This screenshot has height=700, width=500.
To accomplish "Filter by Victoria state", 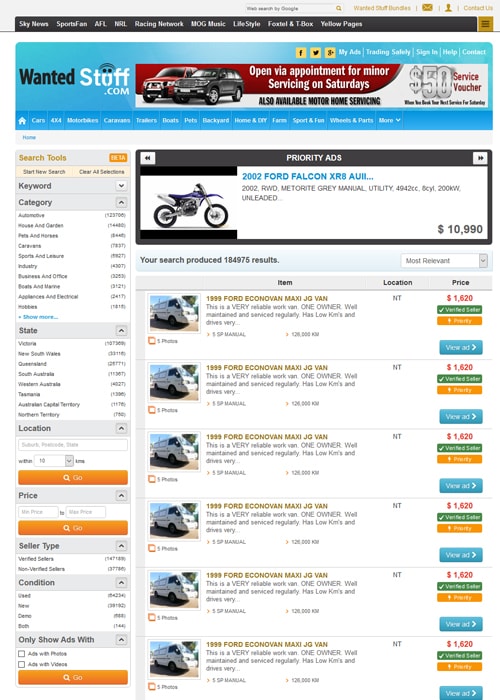I will click(x=27, y=343).
